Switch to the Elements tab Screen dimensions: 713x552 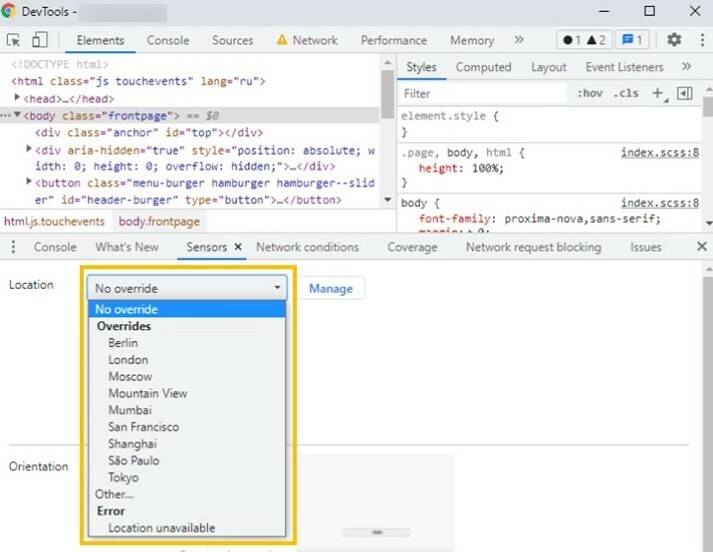coord(100,40)
